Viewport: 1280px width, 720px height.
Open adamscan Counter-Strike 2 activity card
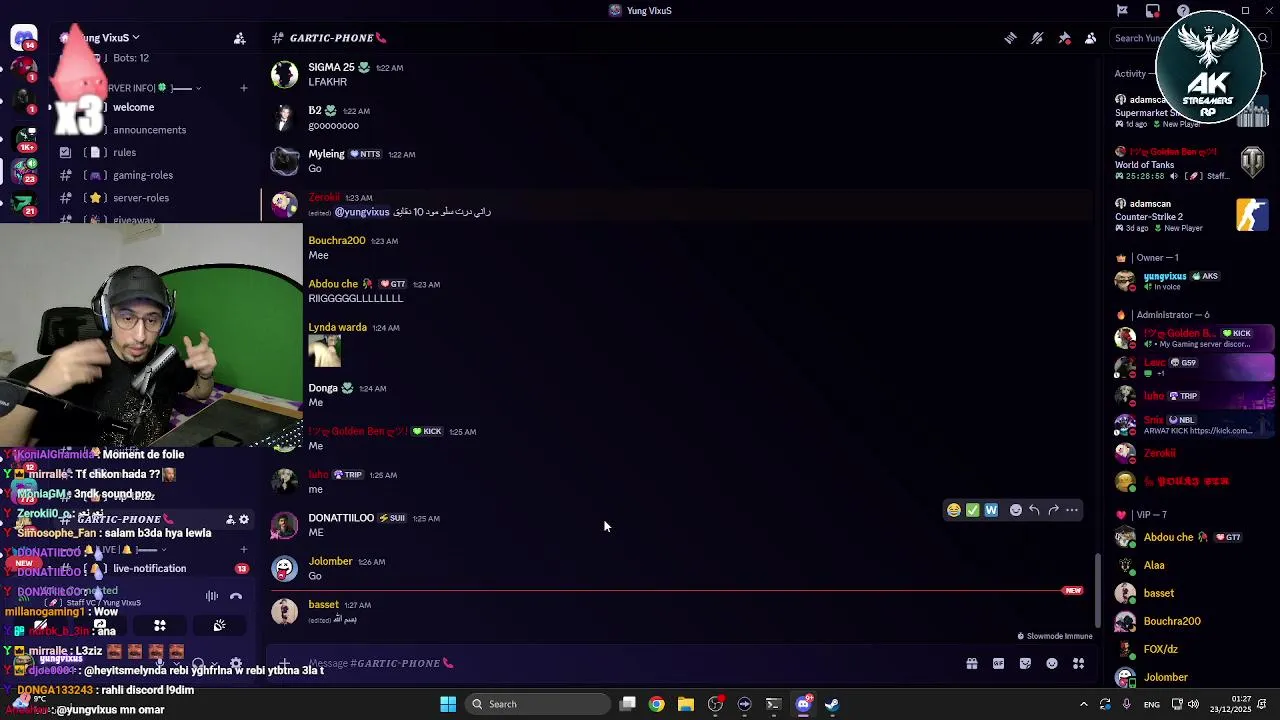pyautogui.click(x=1194, y=216)
